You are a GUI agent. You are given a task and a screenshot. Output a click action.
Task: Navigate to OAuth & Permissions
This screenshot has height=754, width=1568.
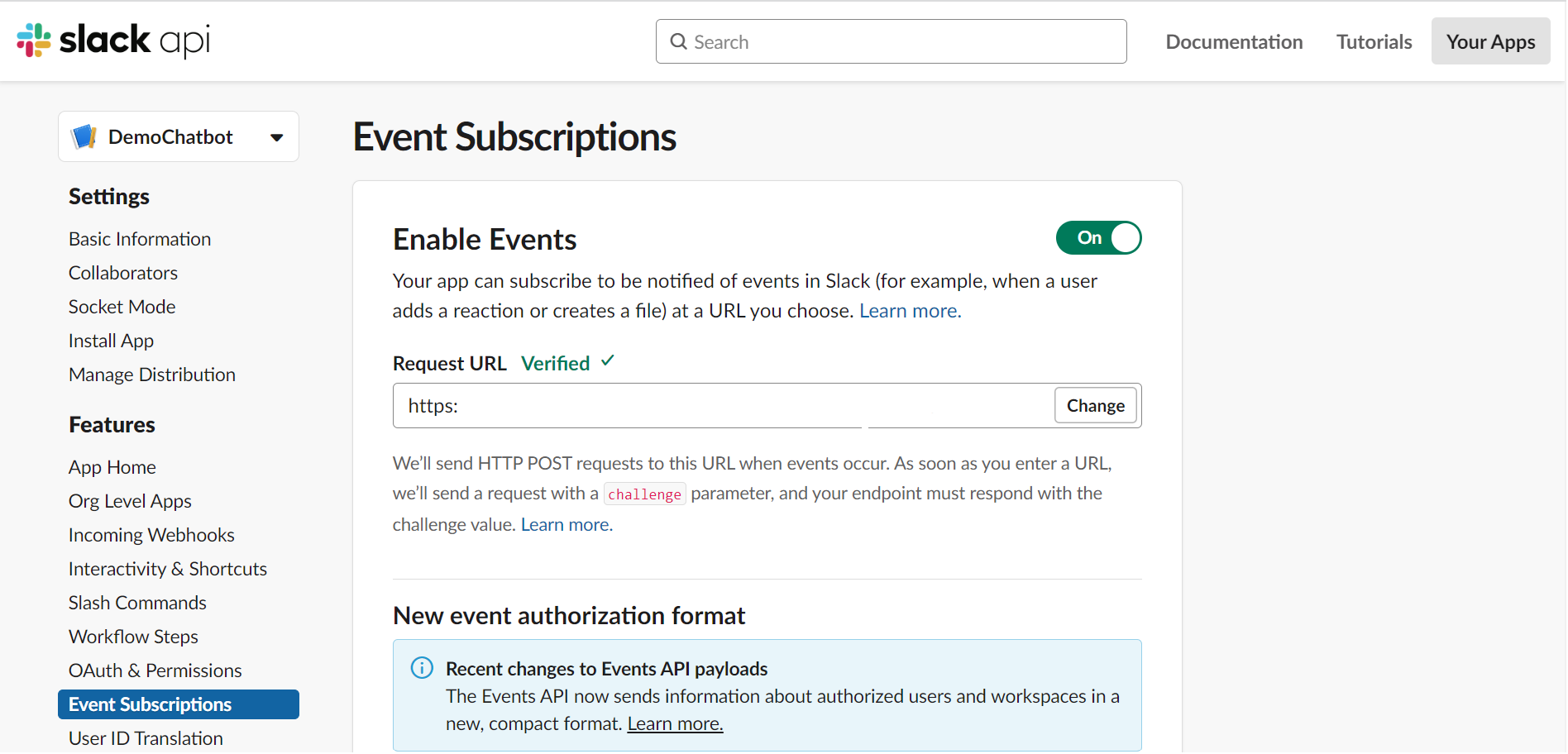click(x=155, y=670)
